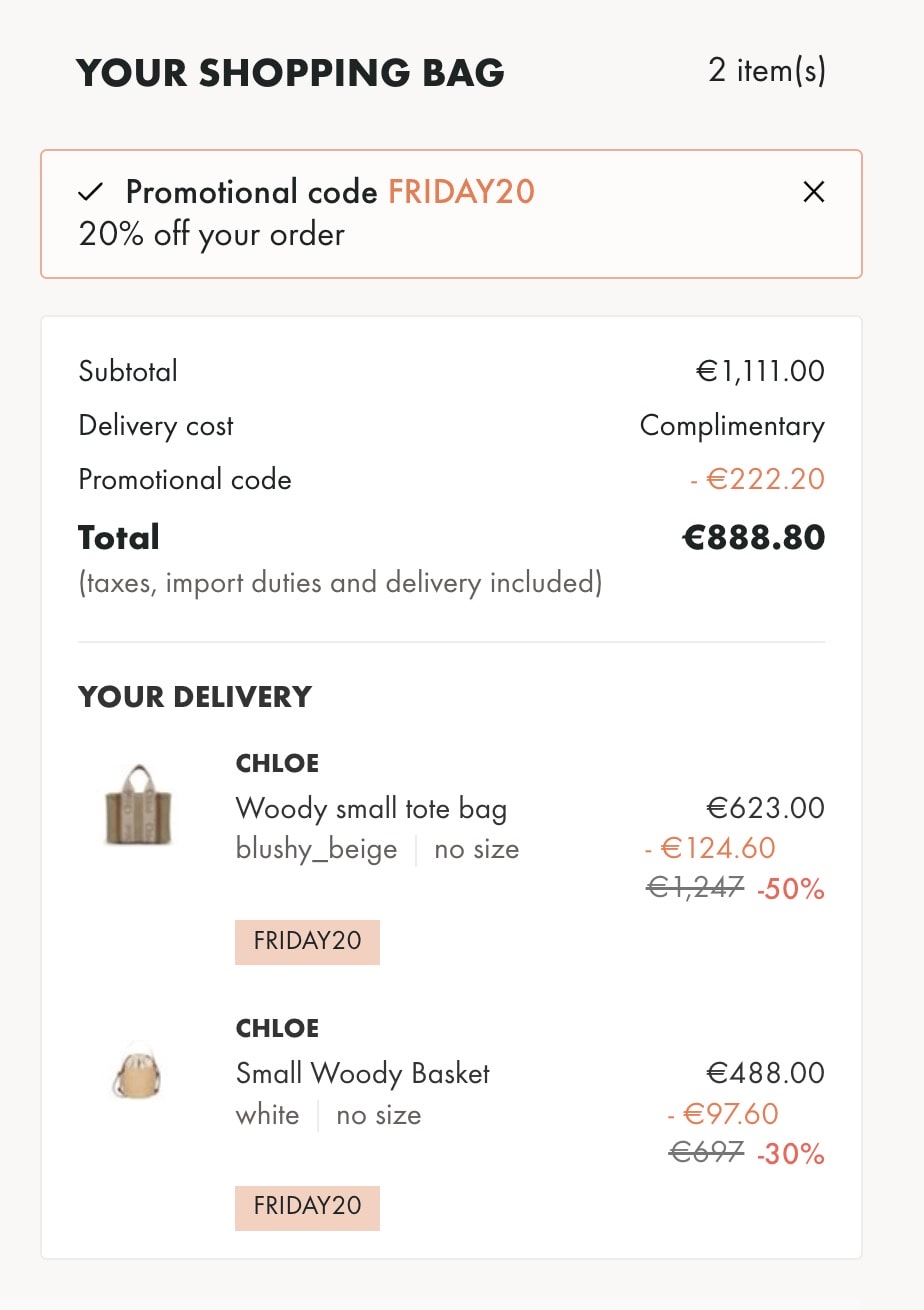The height and width of the screenshot is (1310, 924).
Task: Click the Complimentary delivery cost value
Action: point(732,426)
